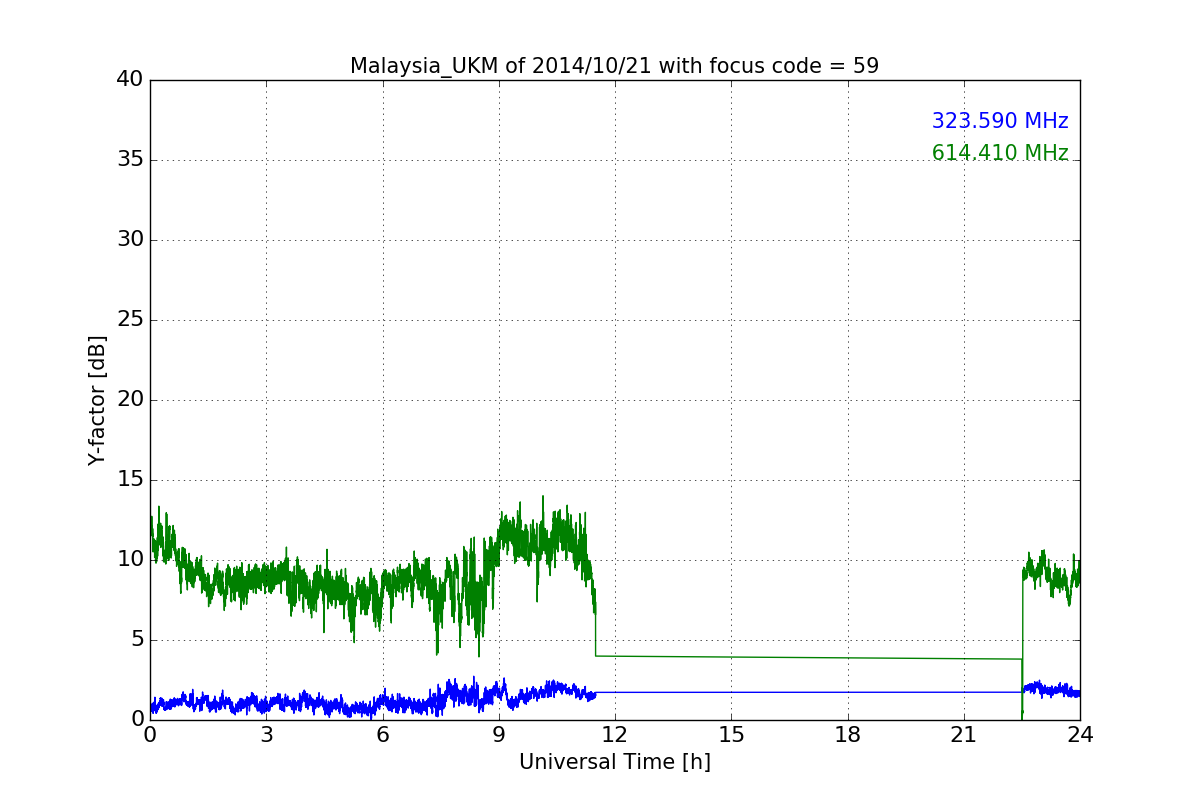Click the green trace peak near 10 h

[x=543, y=497]
